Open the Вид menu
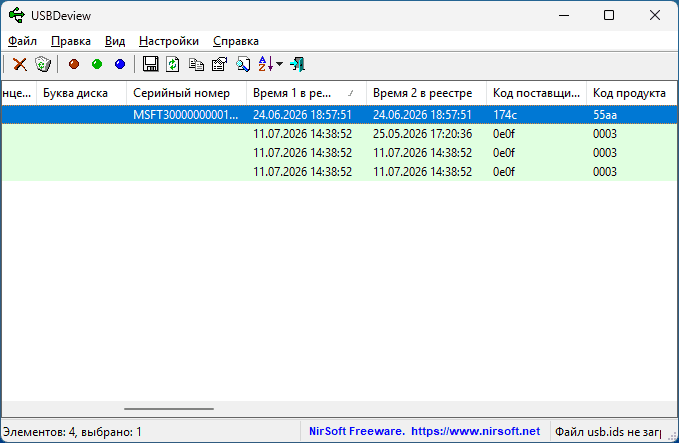This screenshot has height=443, width=679. tap(115, 41)
